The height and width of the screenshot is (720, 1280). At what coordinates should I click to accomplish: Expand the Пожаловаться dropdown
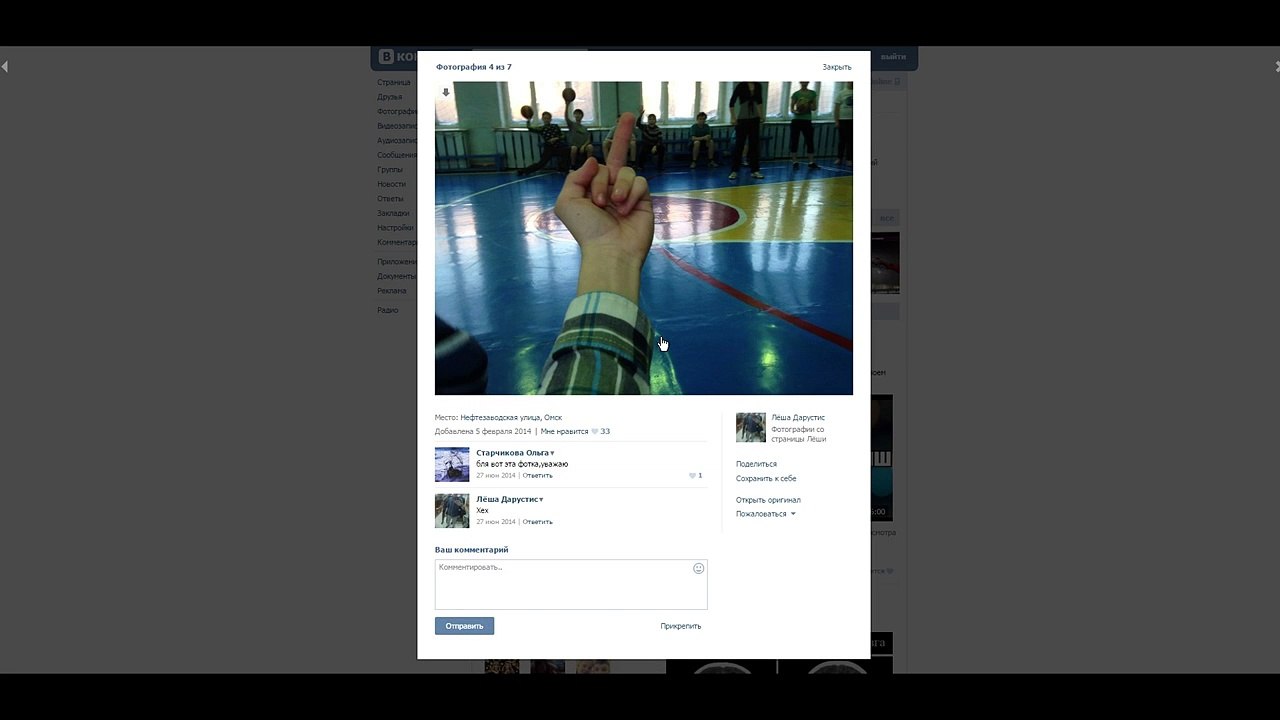(x=766, y=514)
